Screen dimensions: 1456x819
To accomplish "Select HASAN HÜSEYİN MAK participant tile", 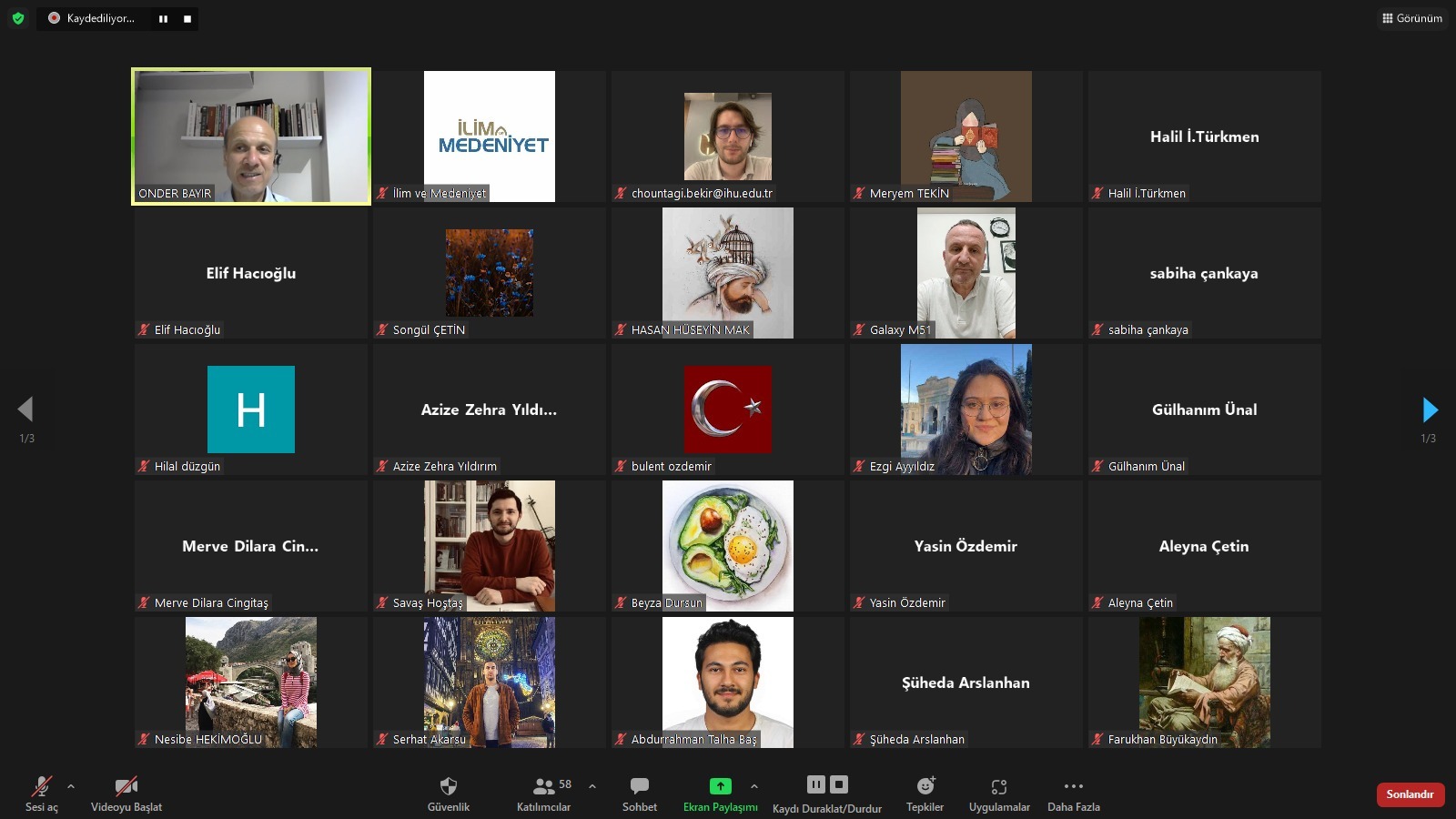I will click(728, 273).
